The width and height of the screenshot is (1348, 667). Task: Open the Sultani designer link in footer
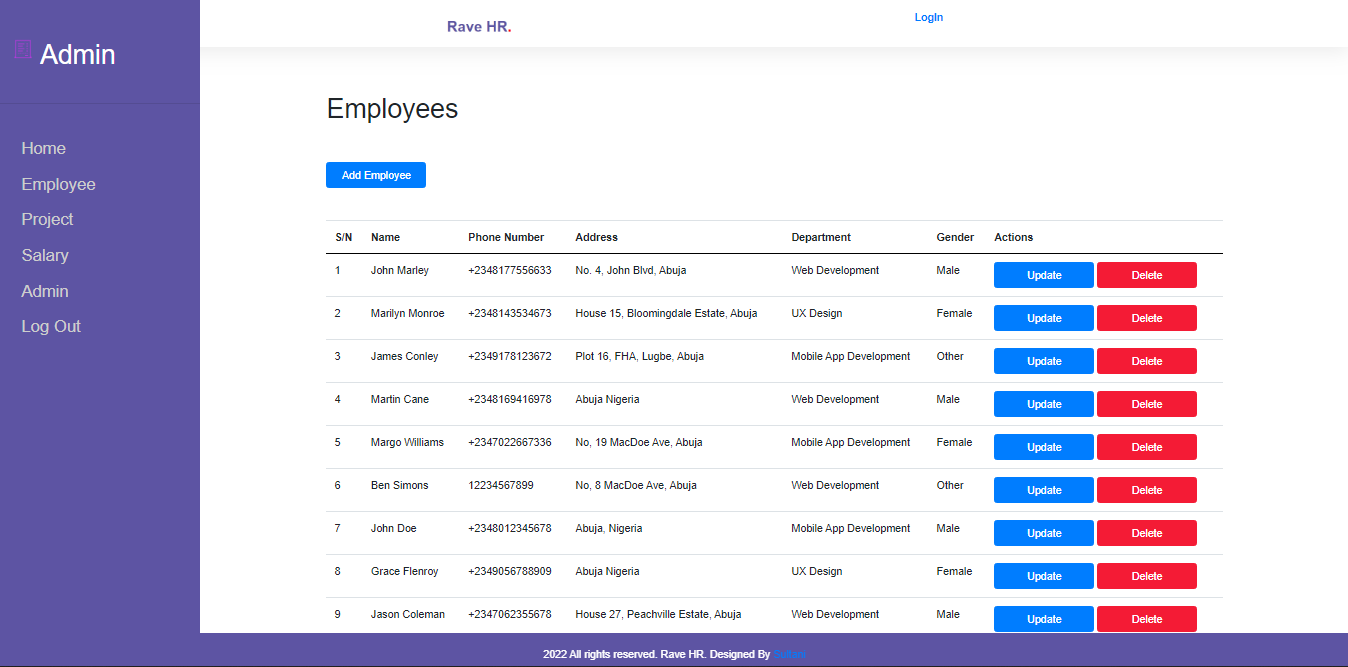click(790, 654)
